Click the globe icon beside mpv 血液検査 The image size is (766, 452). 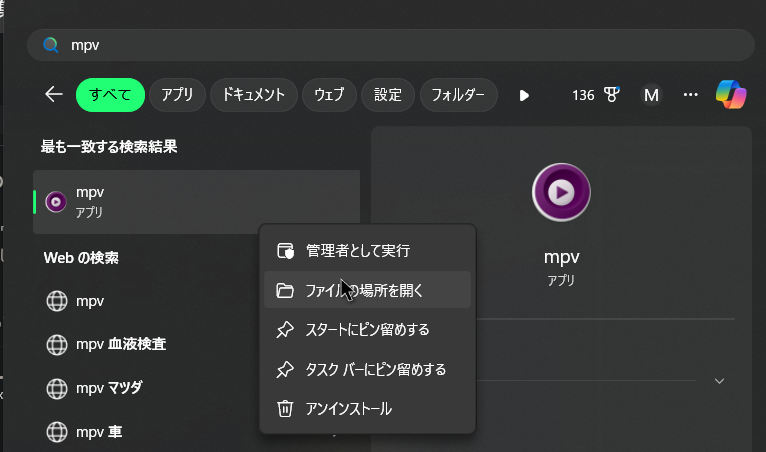[57, 344]
